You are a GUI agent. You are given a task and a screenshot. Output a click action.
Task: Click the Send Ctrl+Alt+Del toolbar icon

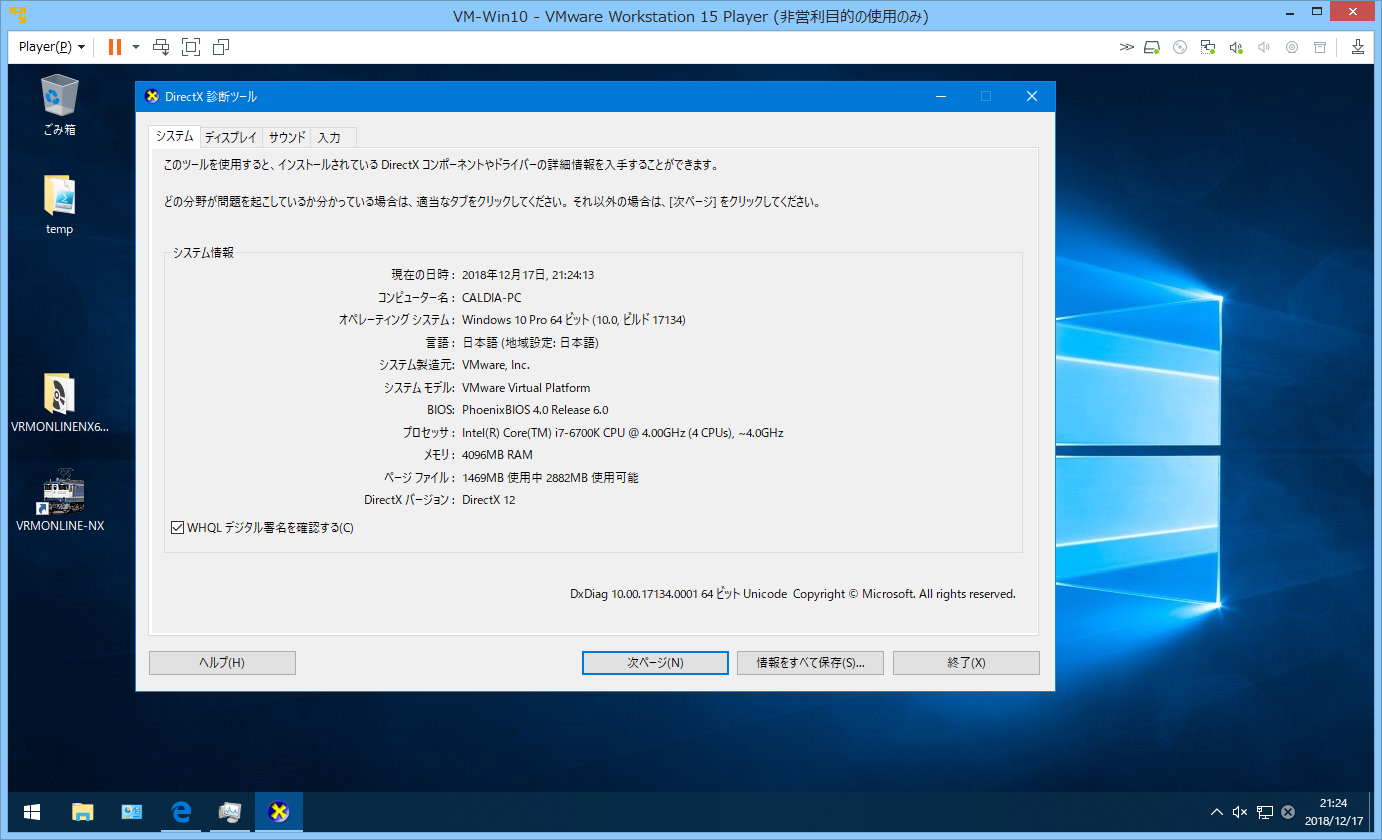[x=162, y=47]
